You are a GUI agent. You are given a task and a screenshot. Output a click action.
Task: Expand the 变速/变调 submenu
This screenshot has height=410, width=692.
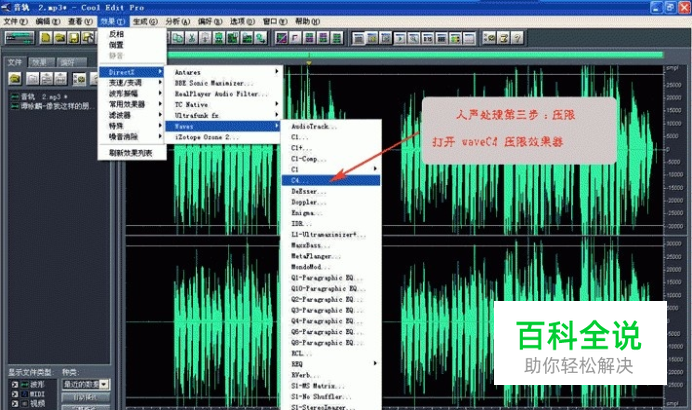coord(132,83)
